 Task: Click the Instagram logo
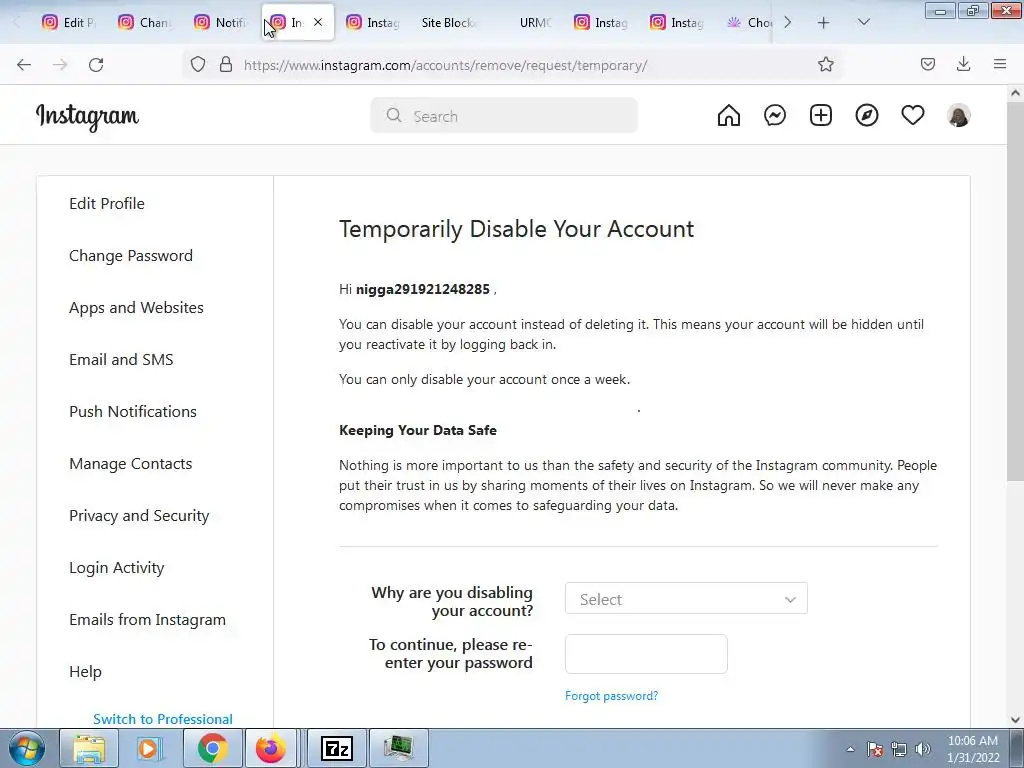[x=87, y=117]
